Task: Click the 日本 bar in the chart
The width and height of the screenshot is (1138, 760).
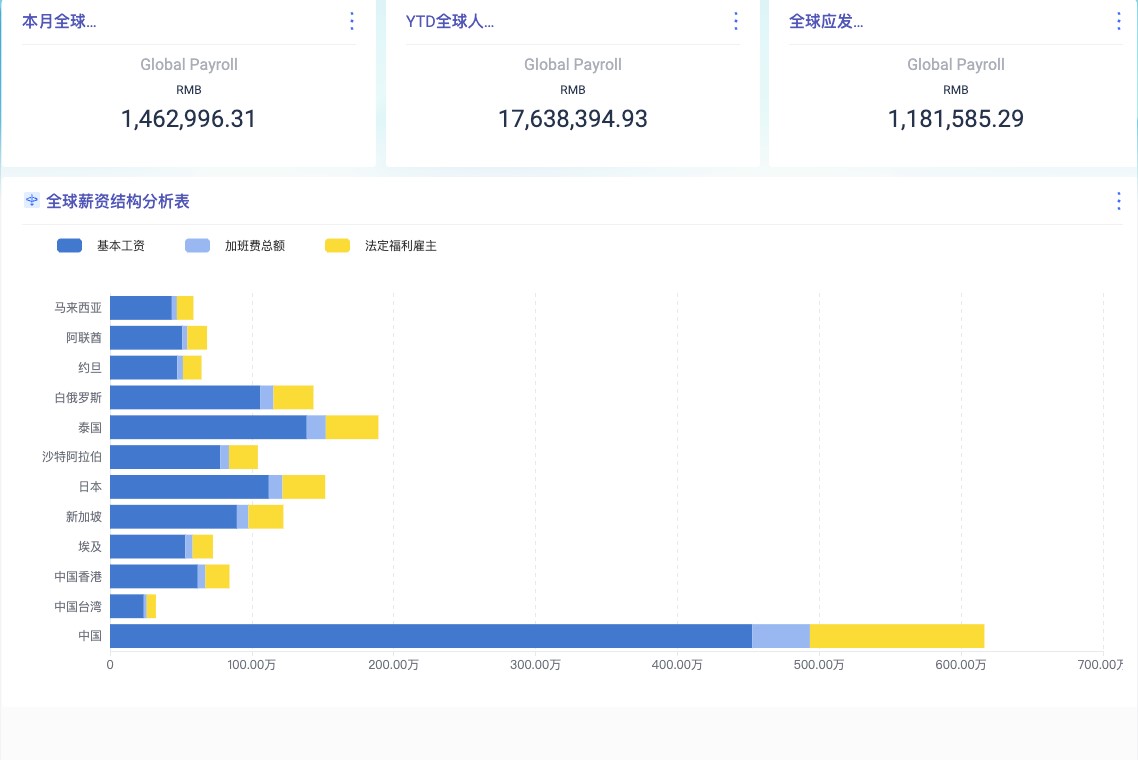Action: pyautogui.click(x=189, y=487)
